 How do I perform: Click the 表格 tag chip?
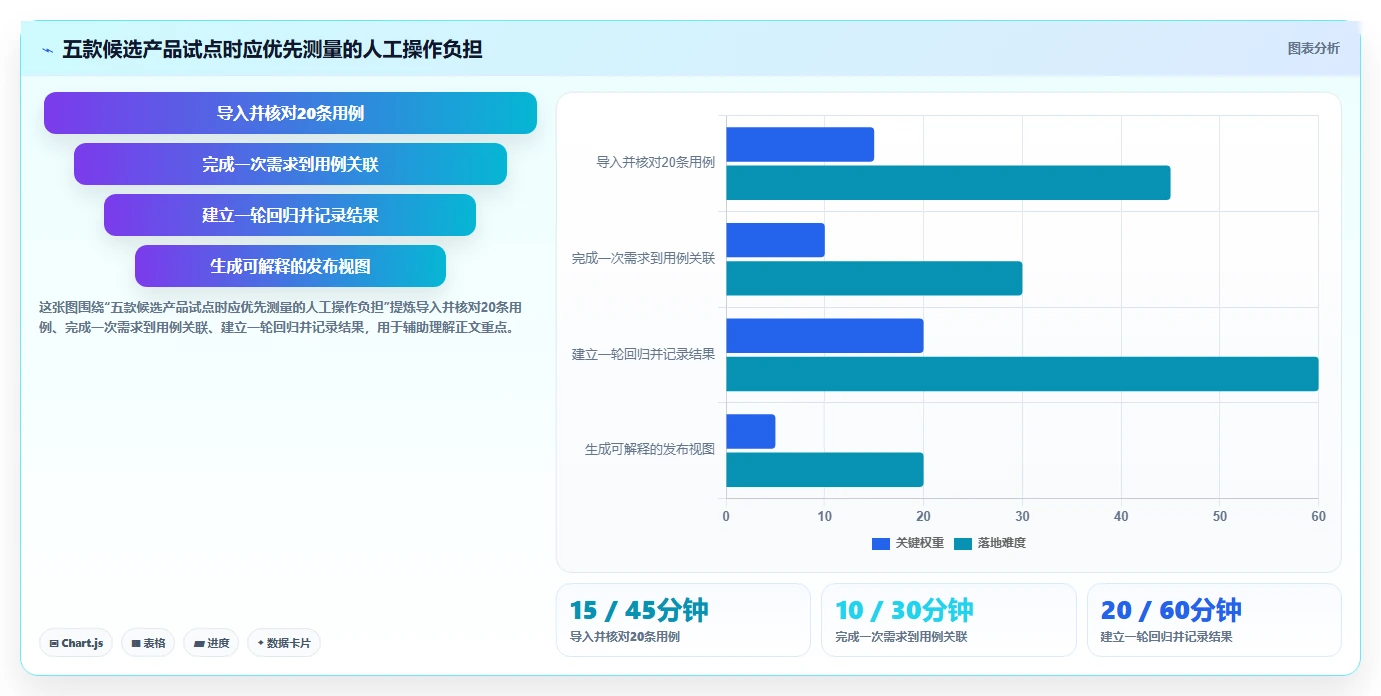coord(148,643)
